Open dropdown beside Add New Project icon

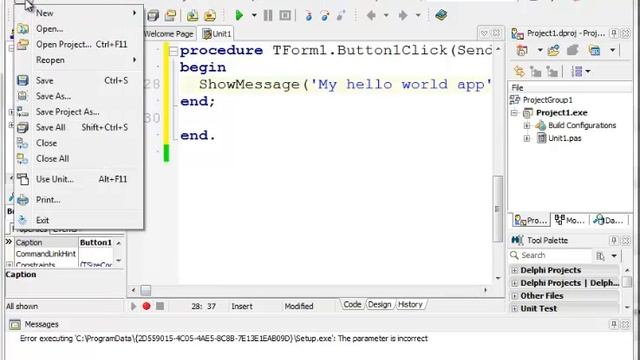coord(540,51)
